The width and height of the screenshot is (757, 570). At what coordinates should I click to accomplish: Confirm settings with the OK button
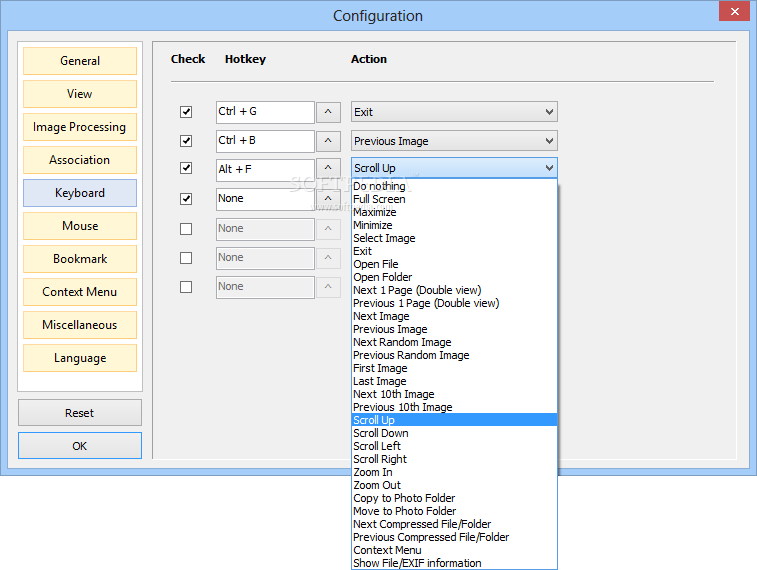pos(80,445)
